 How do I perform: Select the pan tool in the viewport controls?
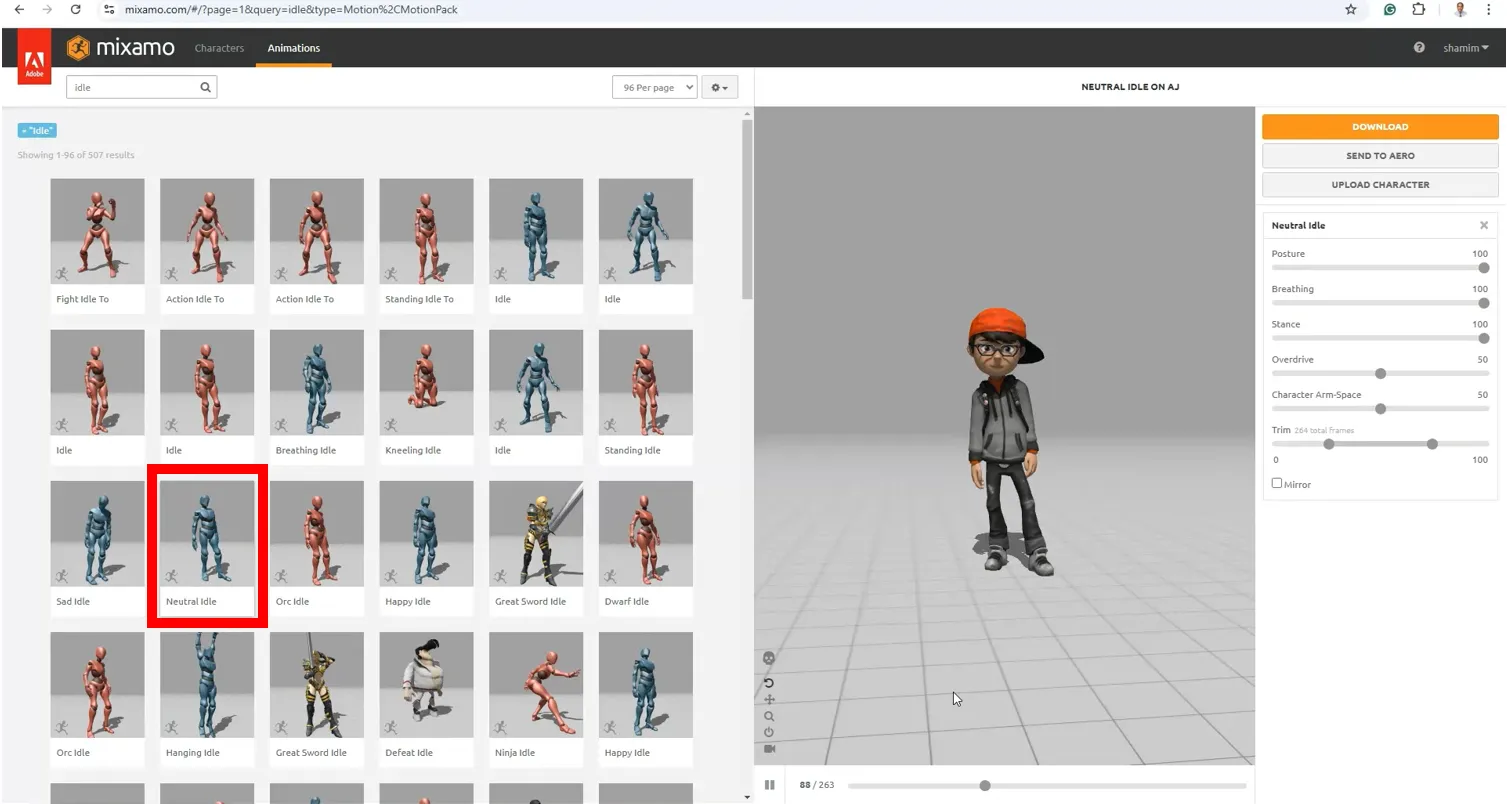769,699
